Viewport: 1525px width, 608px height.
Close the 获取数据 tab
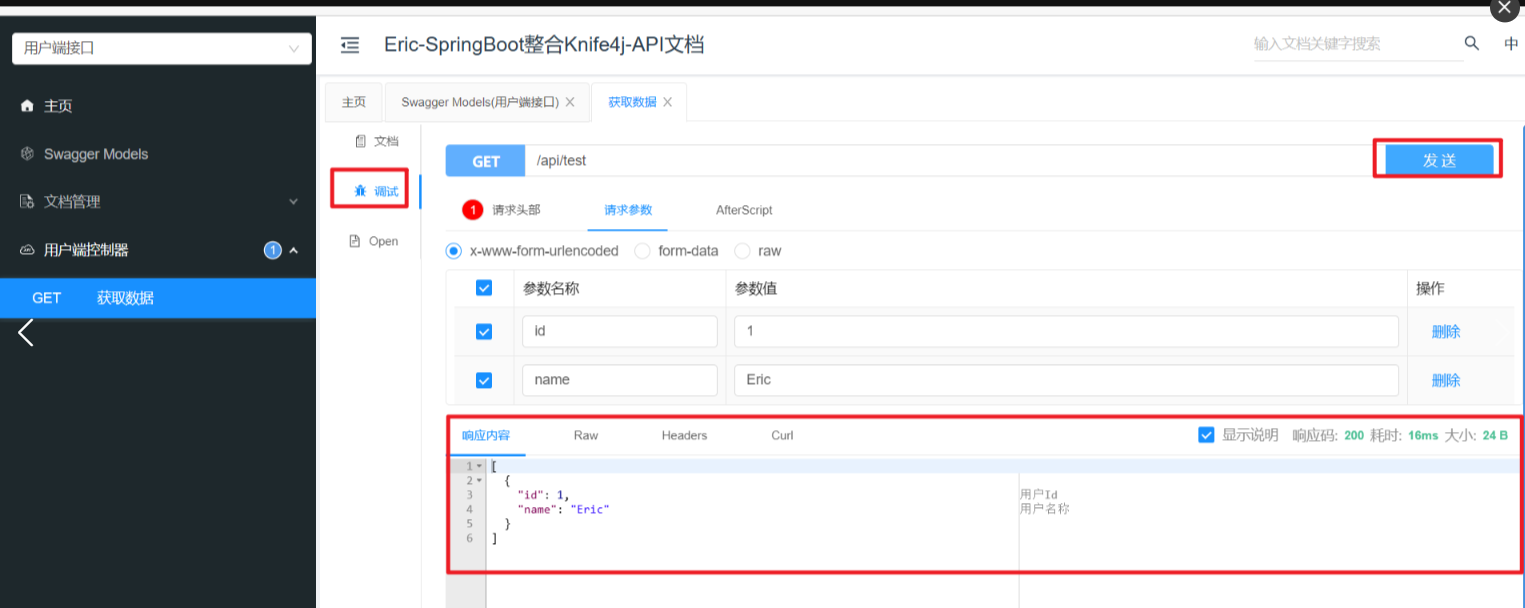coord(667,102)
